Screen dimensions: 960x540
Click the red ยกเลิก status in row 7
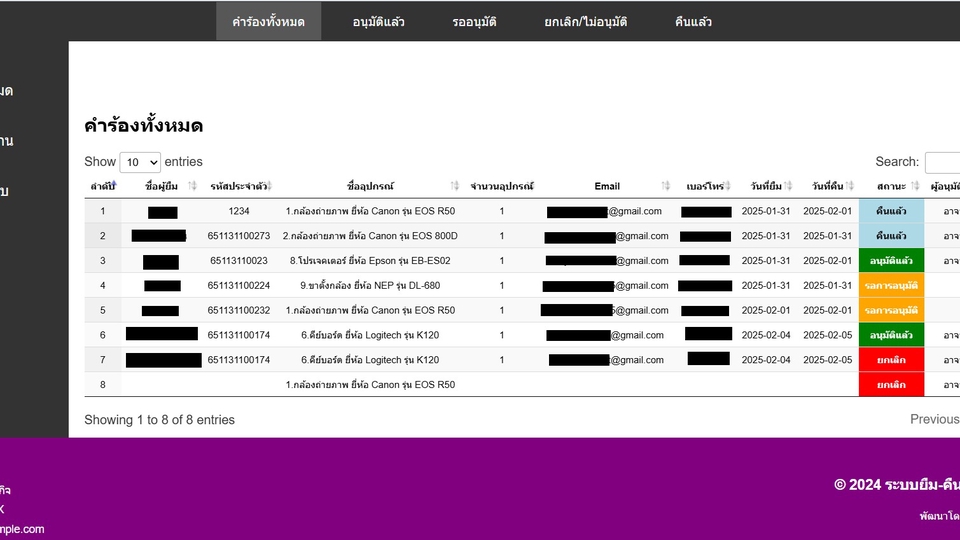891,360
